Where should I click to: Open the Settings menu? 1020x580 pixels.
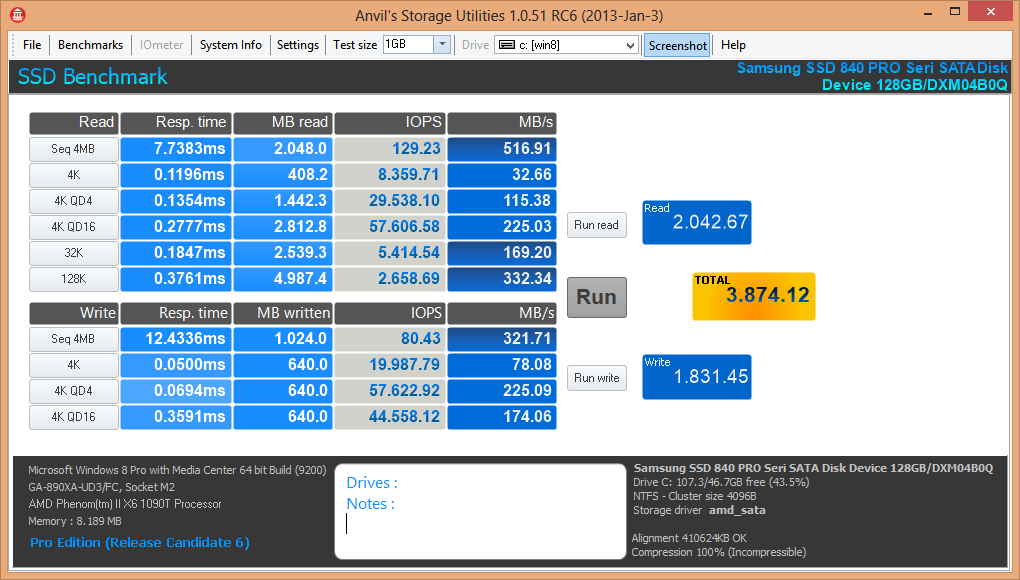297,45
